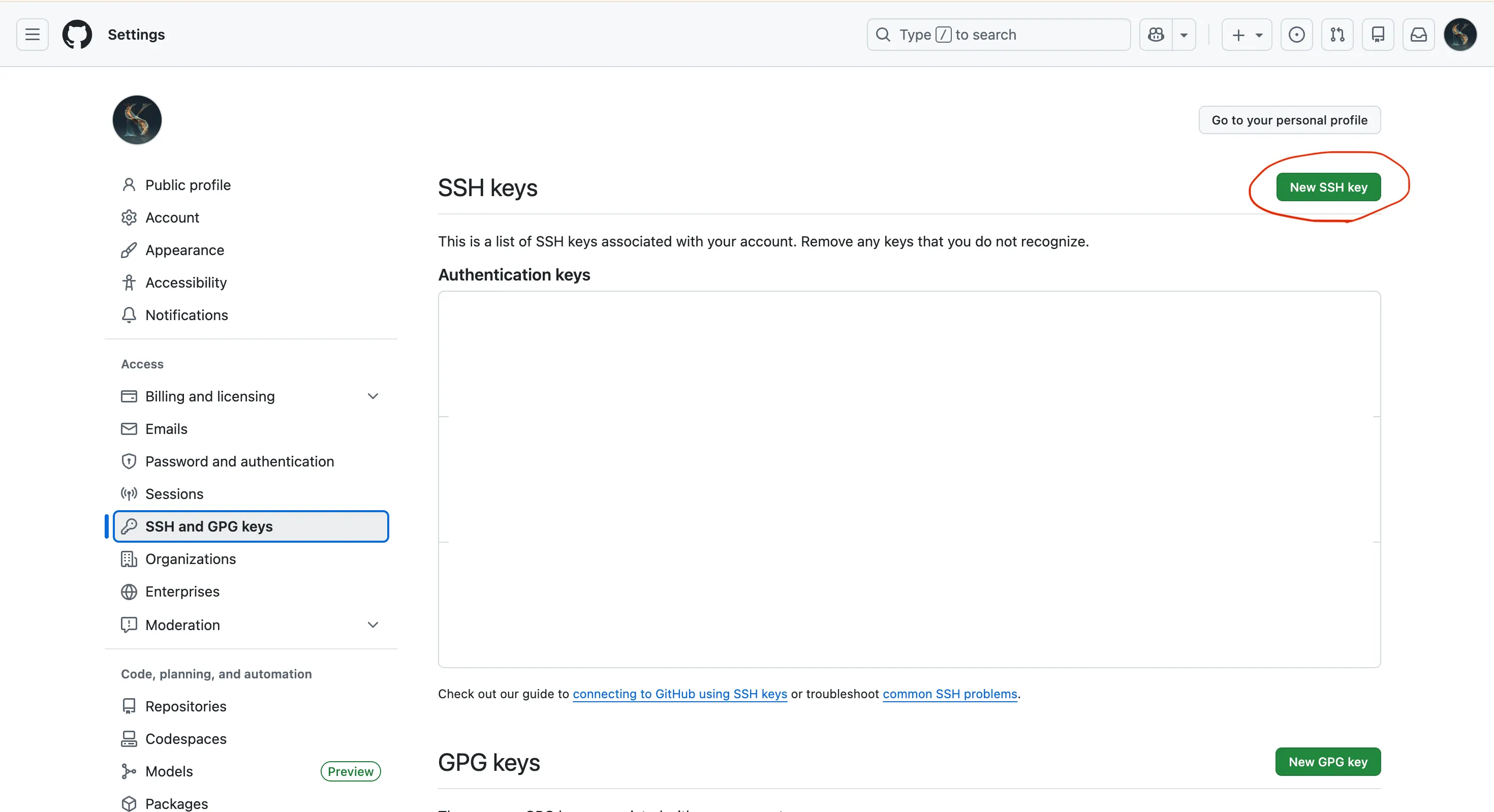Open the Repositories icon in header
Image resolution: width=1494 pixels, height=812 pixels.
point(1378,35)
